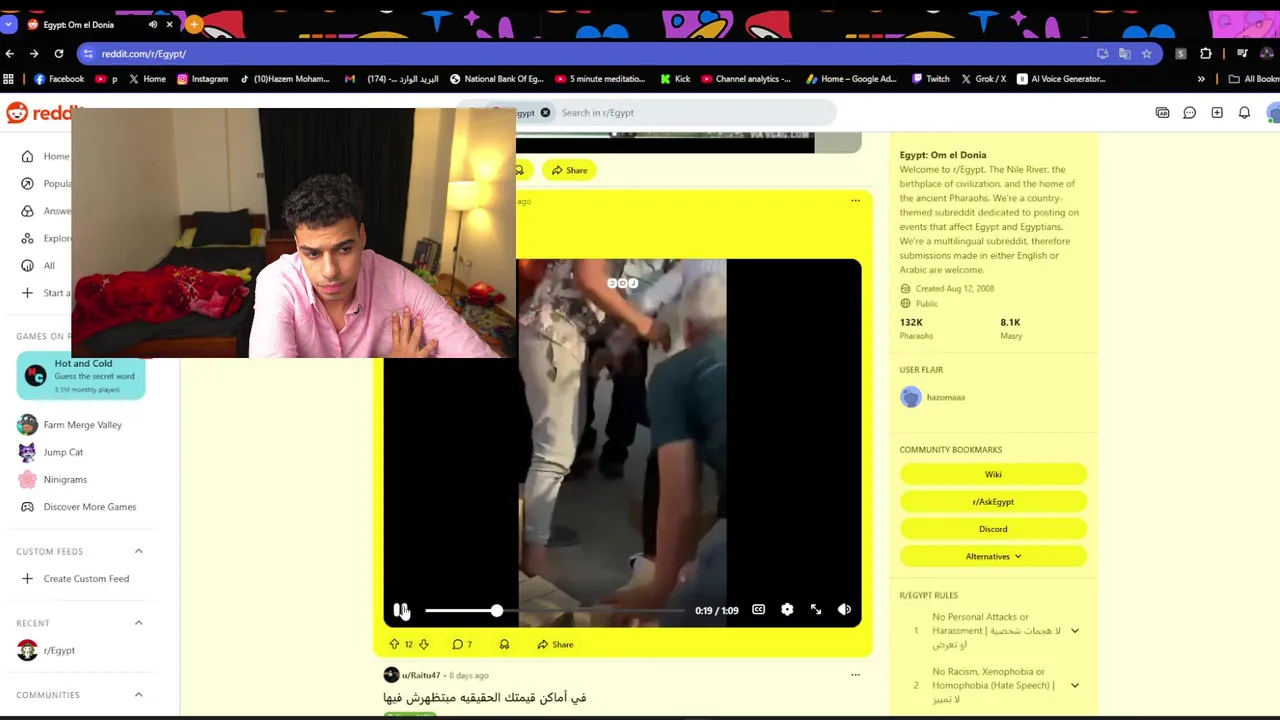
Task: Open the Grok / X bookmark
Action: click(983, 79)
